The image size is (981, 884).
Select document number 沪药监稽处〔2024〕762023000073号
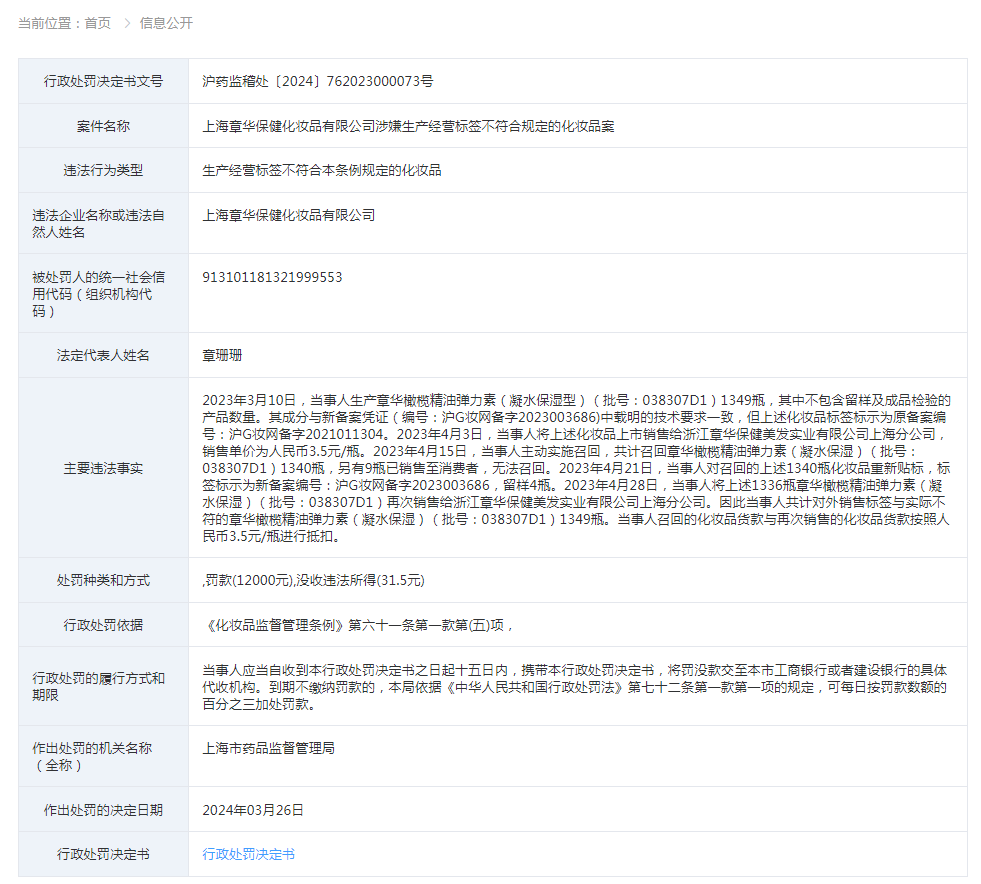[x=317, y=81]
